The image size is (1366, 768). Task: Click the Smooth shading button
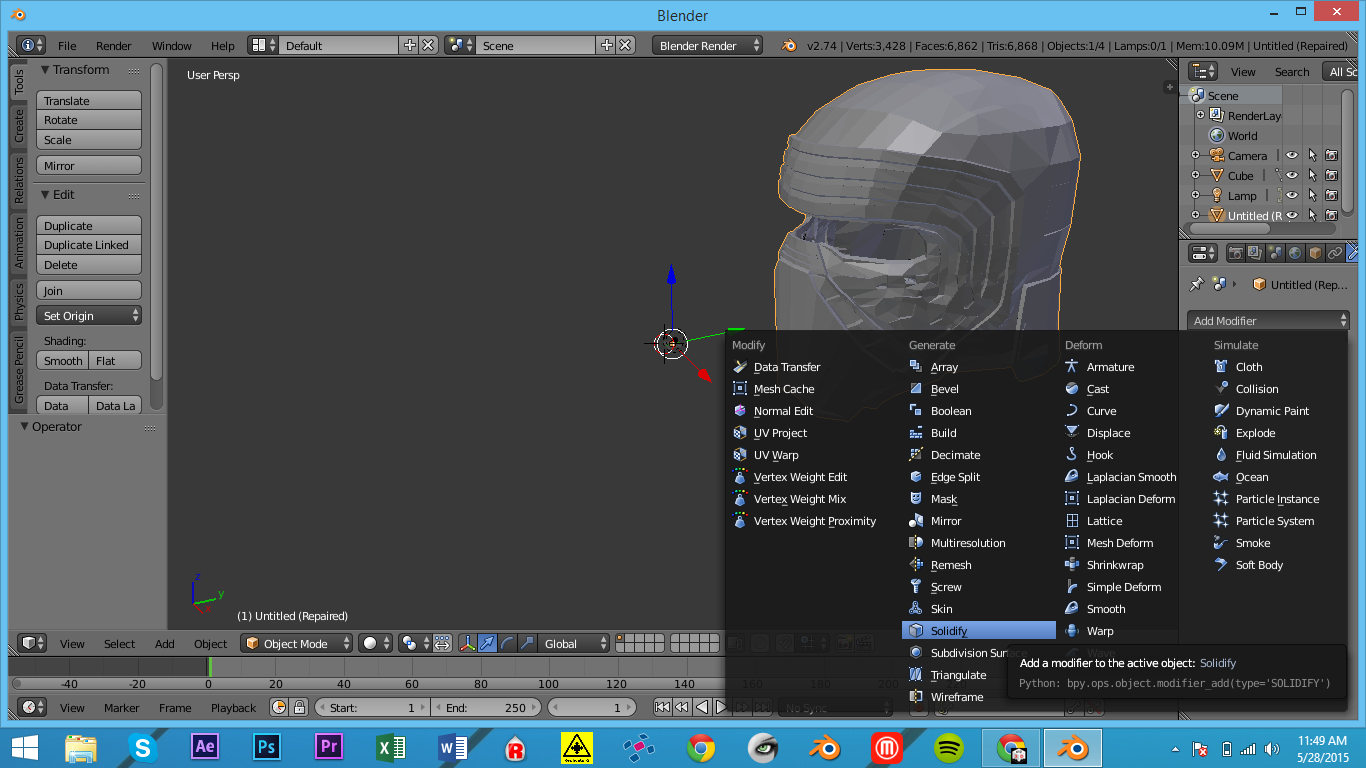[x=63, y=361]
